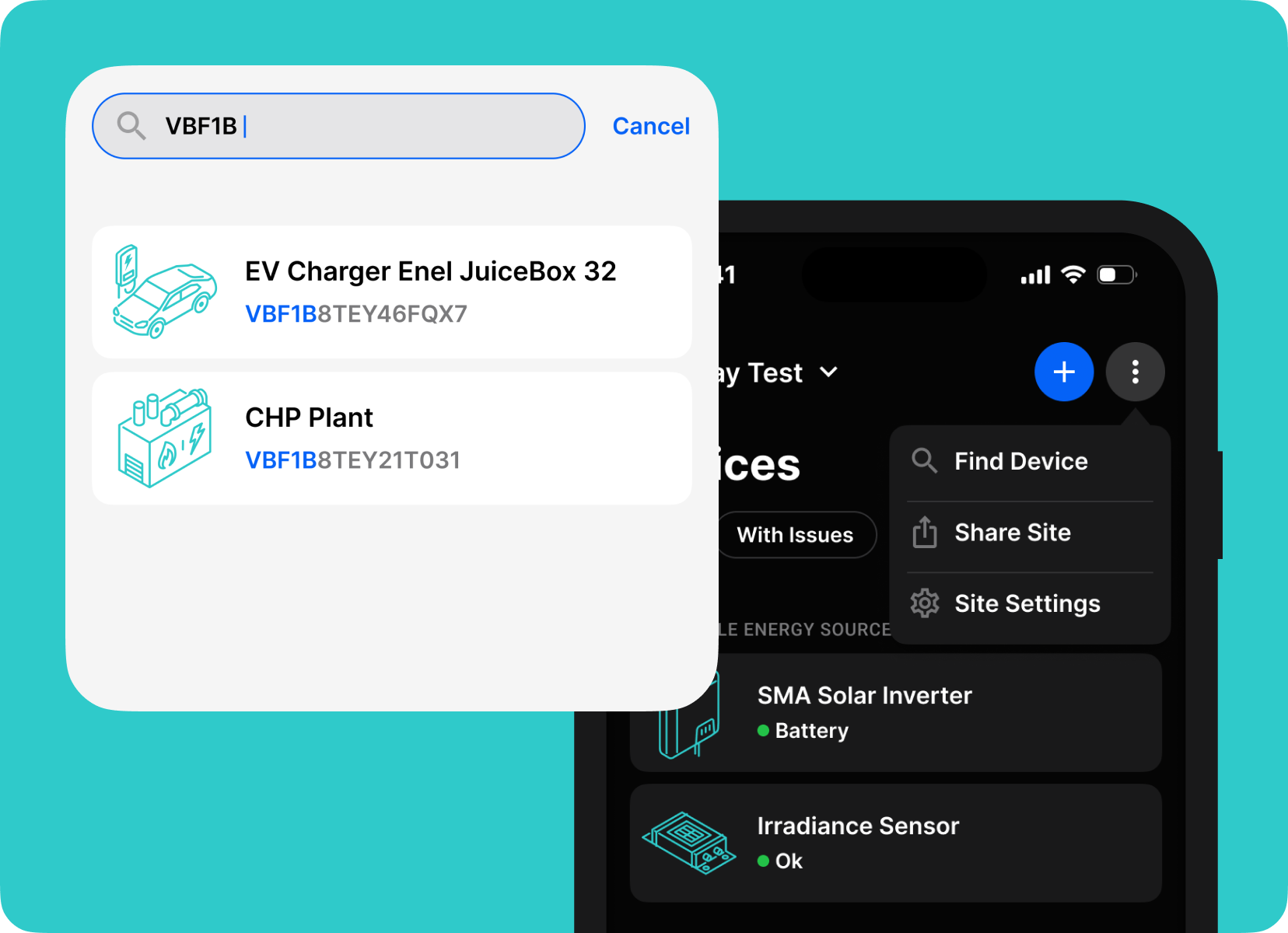Click the Irradiance Sensor device icon

coord(688,843)
